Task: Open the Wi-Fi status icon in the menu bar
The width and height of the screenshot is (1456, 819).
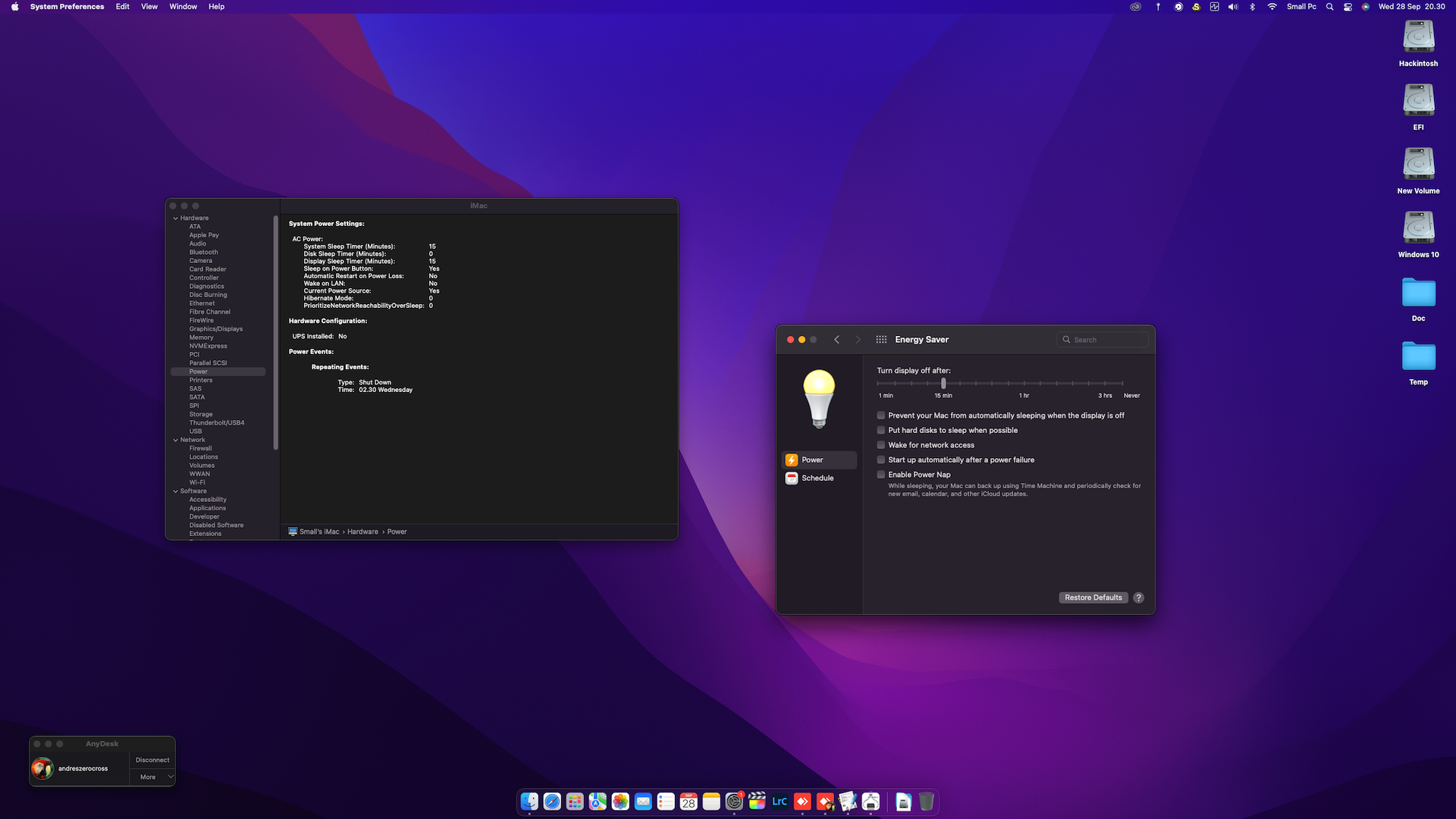Action: click(1272, 7)
